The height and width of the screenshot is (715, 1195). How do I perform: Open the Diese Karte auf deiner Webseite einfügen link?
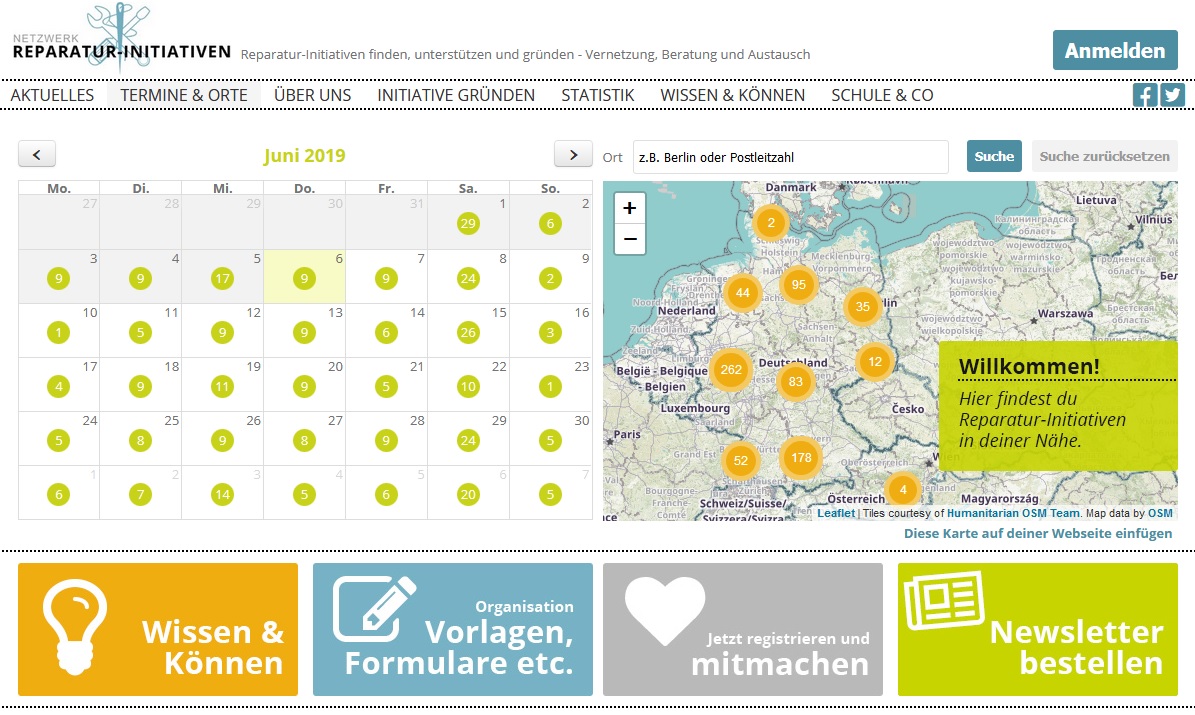pyautogui.click(x=1037, y=533)
